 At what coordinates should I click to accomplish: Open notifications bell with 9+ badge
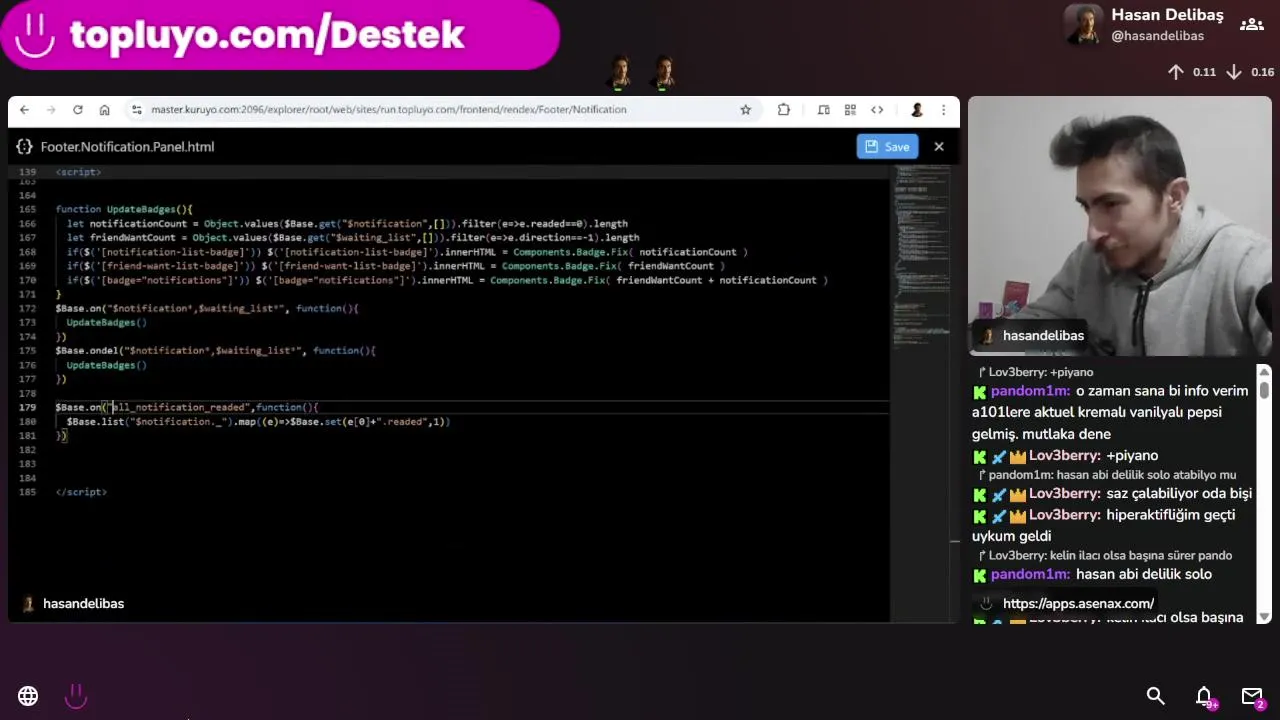[x=1205, y=697]
